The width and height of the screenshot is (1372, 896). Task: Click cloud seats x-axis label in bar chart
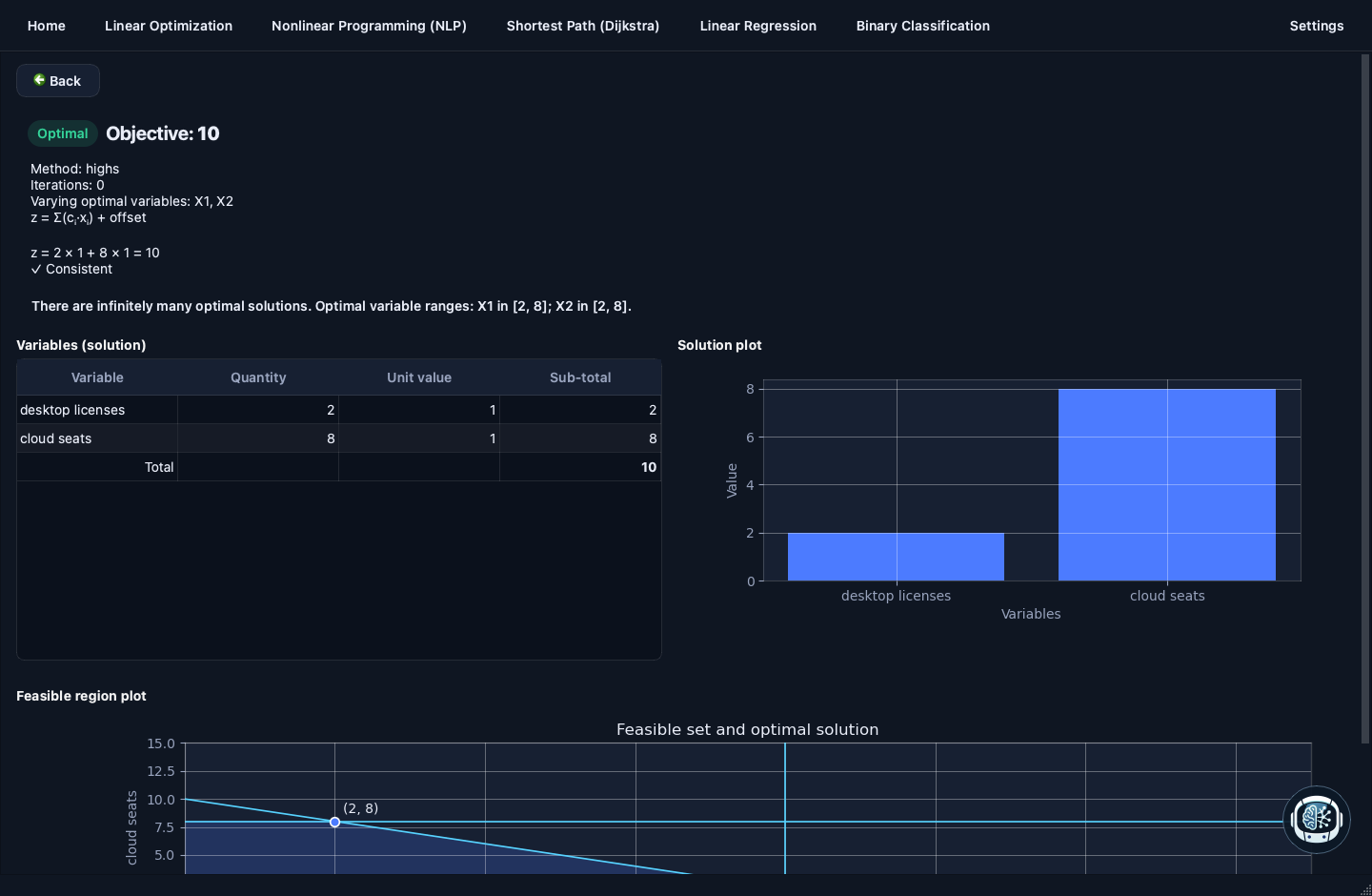pyautogui.click(x=1167, y=596)
